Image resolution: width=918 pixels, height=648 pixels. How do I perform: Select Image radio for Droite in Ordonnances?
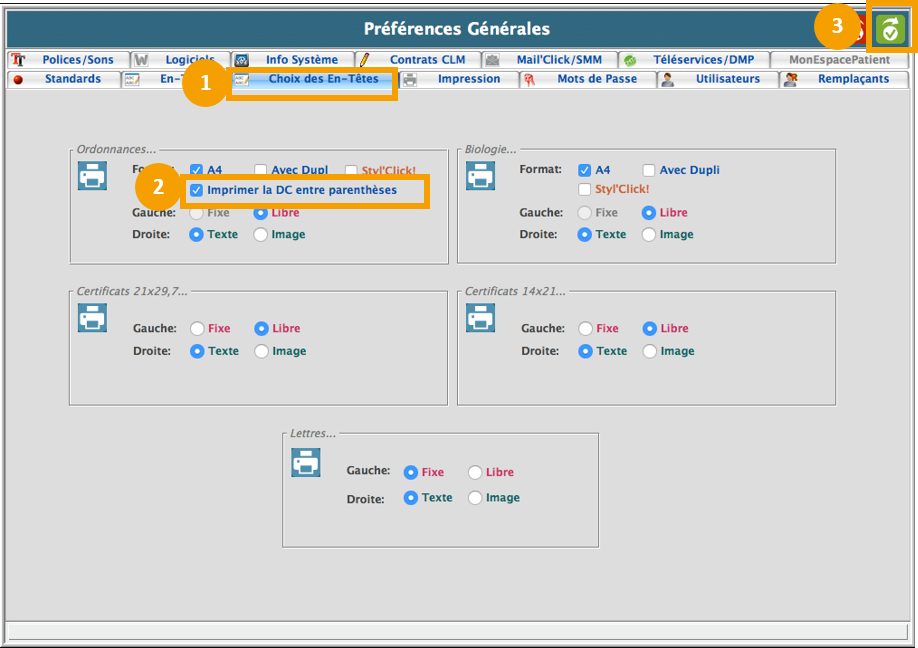click(x=261, y=235)
